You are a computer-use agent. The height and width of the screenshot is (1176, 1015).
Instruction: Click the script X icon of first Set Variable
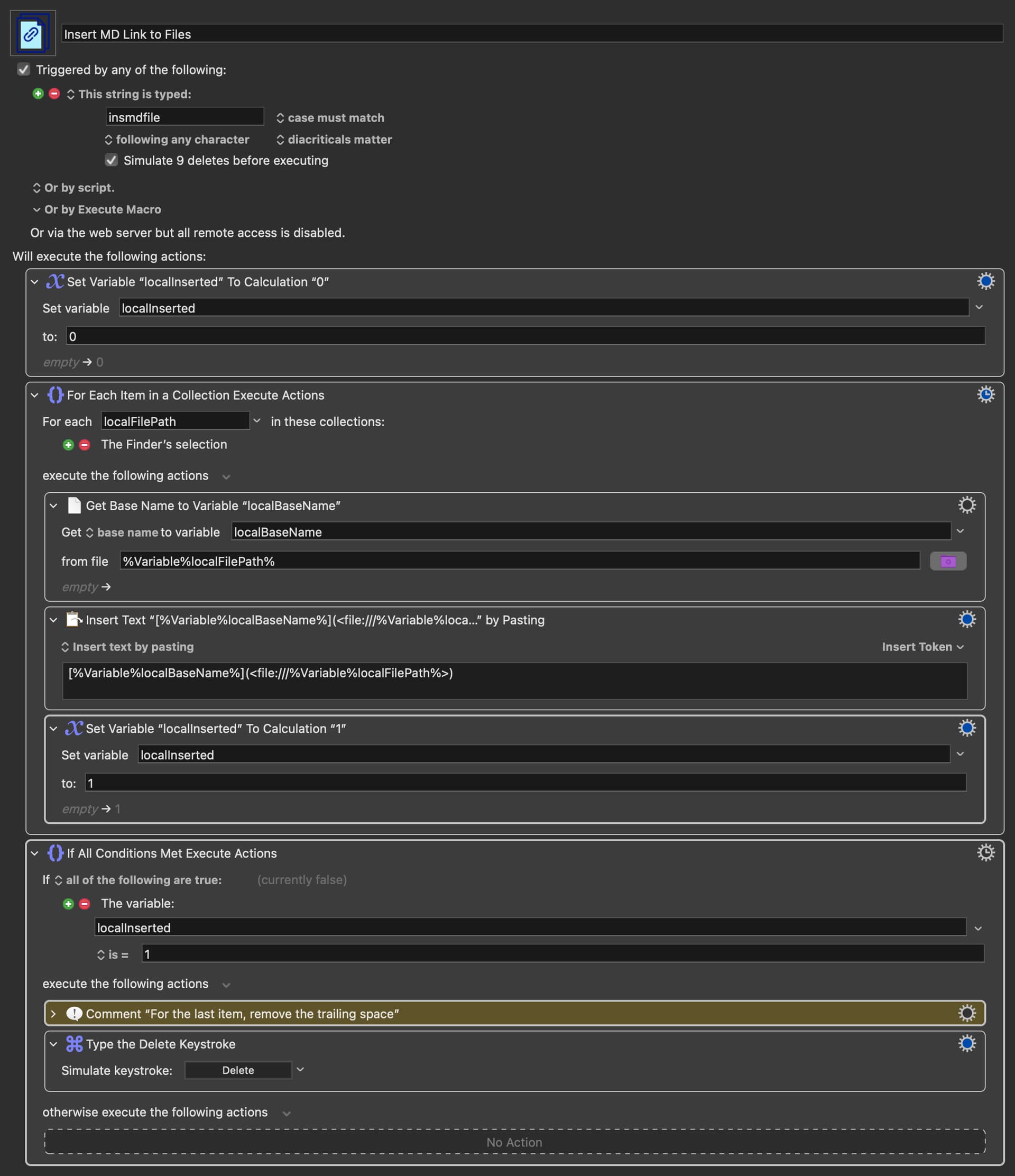click(x=55, y=281)
